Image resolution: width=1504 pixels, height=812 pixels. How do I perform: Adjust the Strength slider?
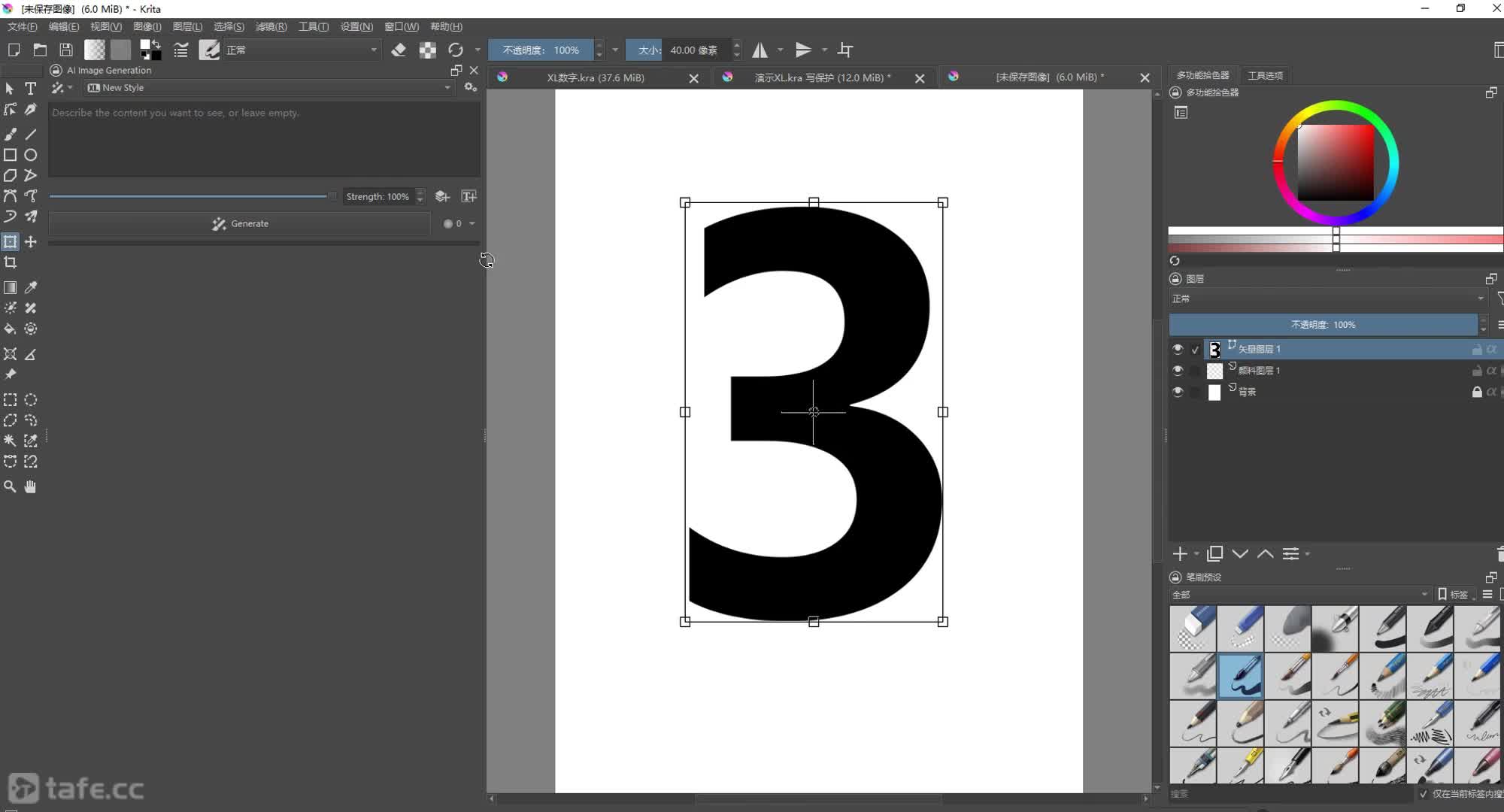click(193, 196)
